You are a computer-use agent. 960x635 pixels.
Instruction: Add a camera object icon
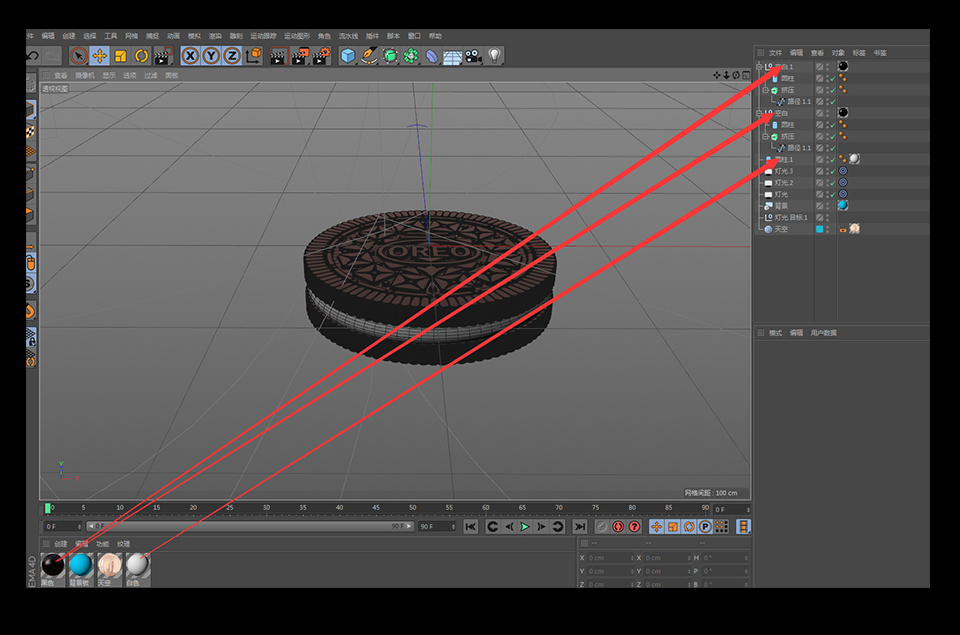coord(473,56)
